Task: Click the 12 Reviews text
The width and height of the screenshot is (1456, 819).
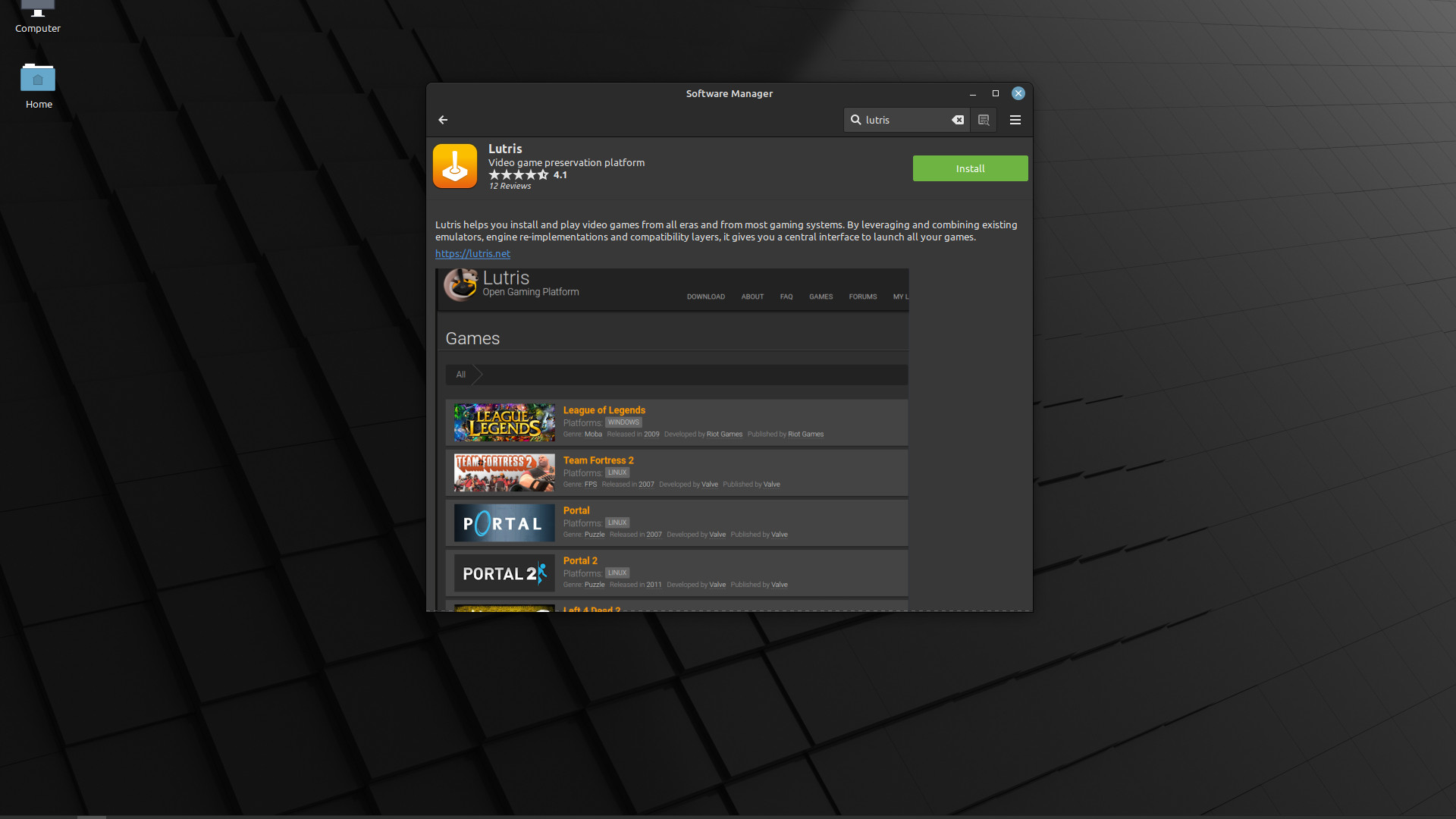Action: 510,187
